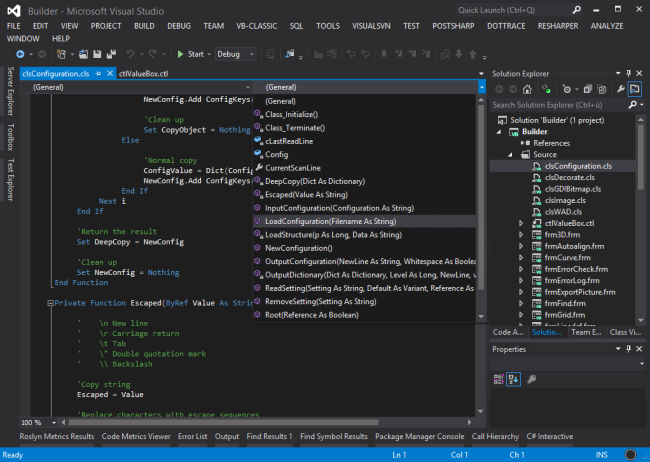Collapse the Source folder in tree
This screenshot has height=462, width=650.
click(x=509, y=155)
